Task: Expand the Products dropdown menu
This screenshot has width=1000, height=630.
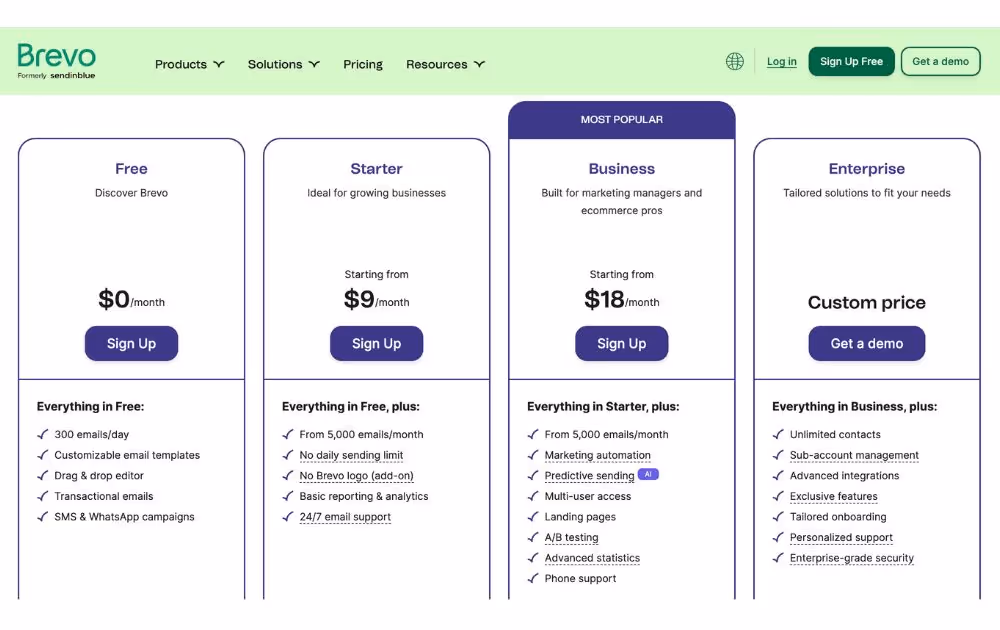Action: pyautogui.click(x=189, y=65)
